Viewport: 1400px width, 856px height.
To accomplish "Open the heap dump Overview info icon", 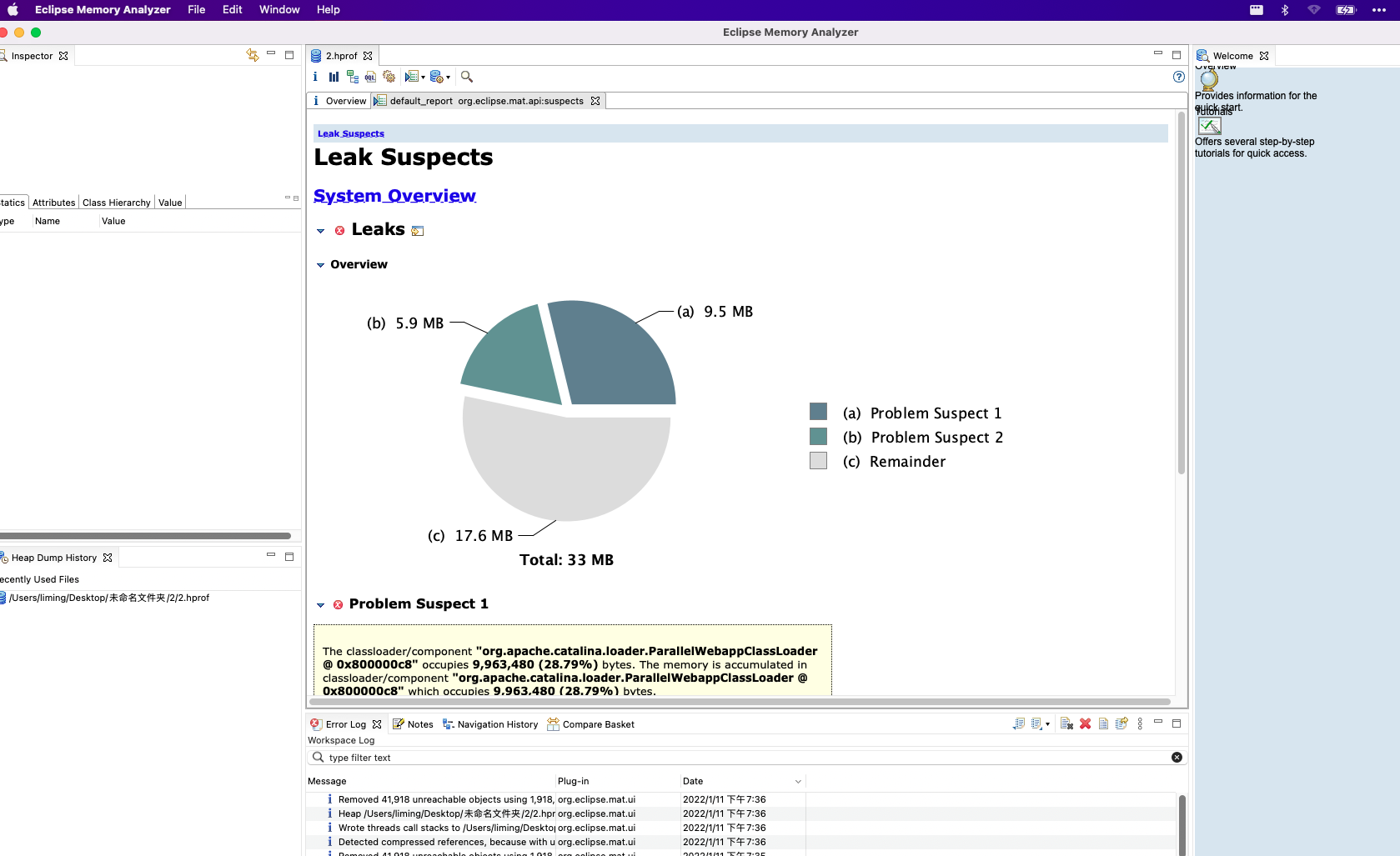I will tap(315, 77).
